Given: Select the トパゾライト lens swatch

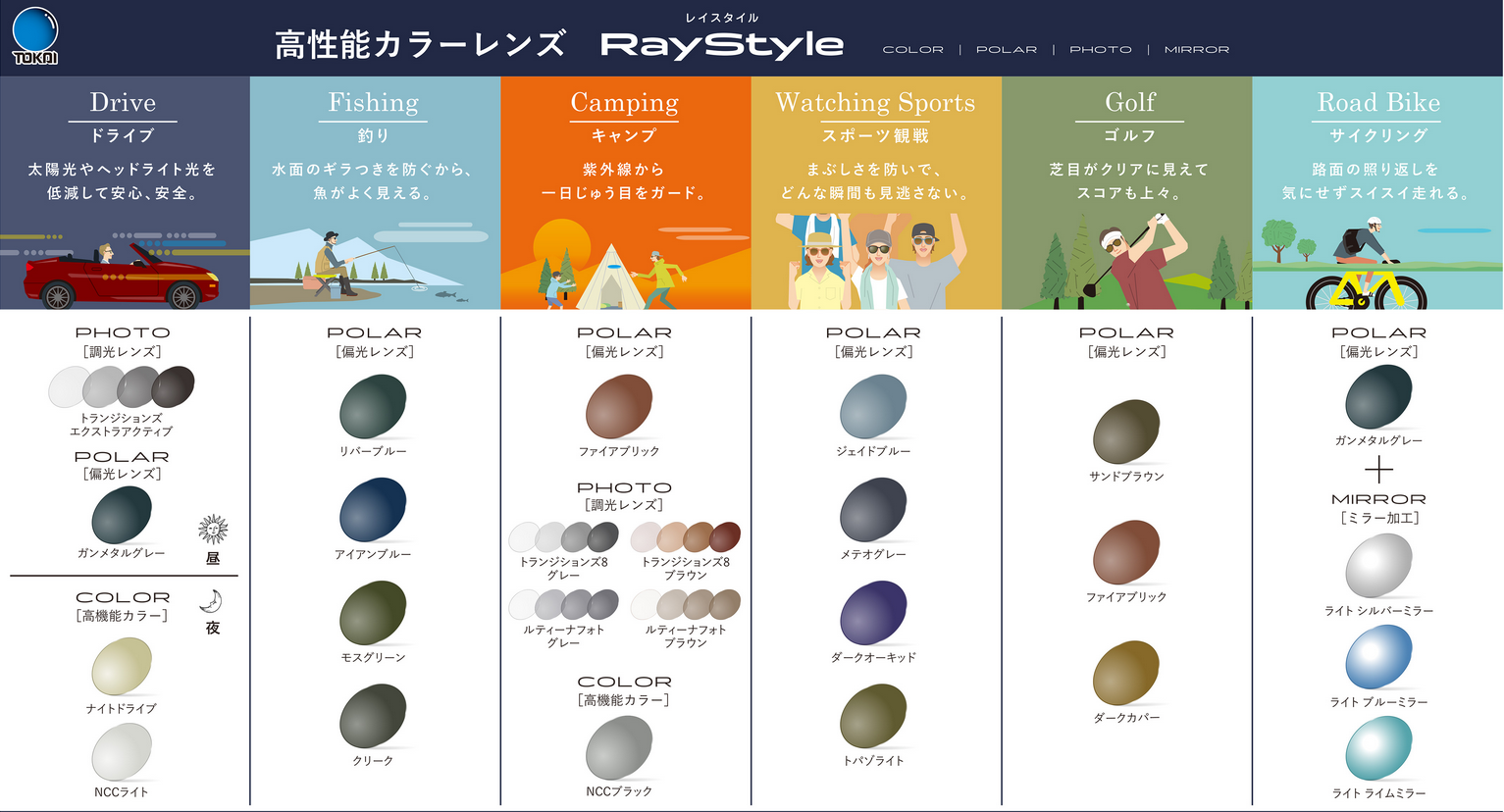Looking at the screenshot, I should tap(873, 716).
